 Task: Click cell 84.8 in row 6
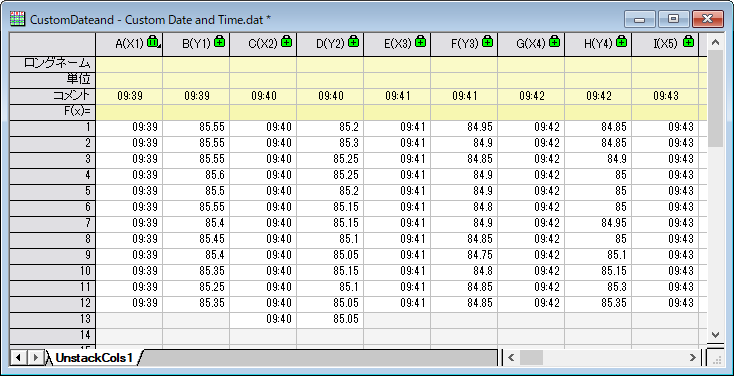click(464, 207)
